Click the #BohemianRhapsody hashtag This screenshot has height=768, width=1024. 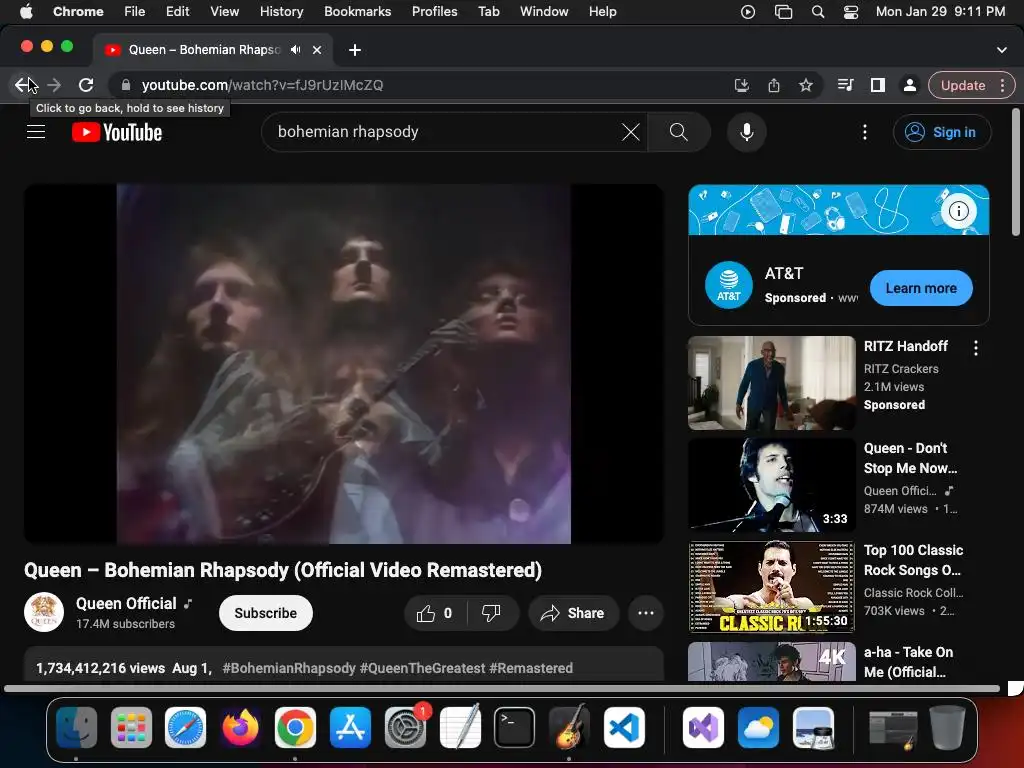click(x=289, y=668)
